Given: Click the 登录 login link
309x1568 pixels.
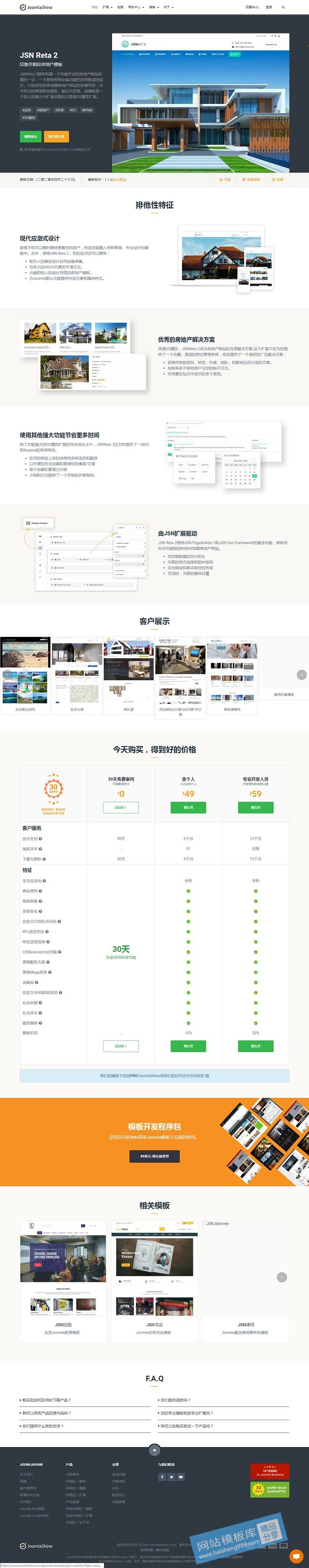Looking at the screenshot, I should [x=269, y=7].
